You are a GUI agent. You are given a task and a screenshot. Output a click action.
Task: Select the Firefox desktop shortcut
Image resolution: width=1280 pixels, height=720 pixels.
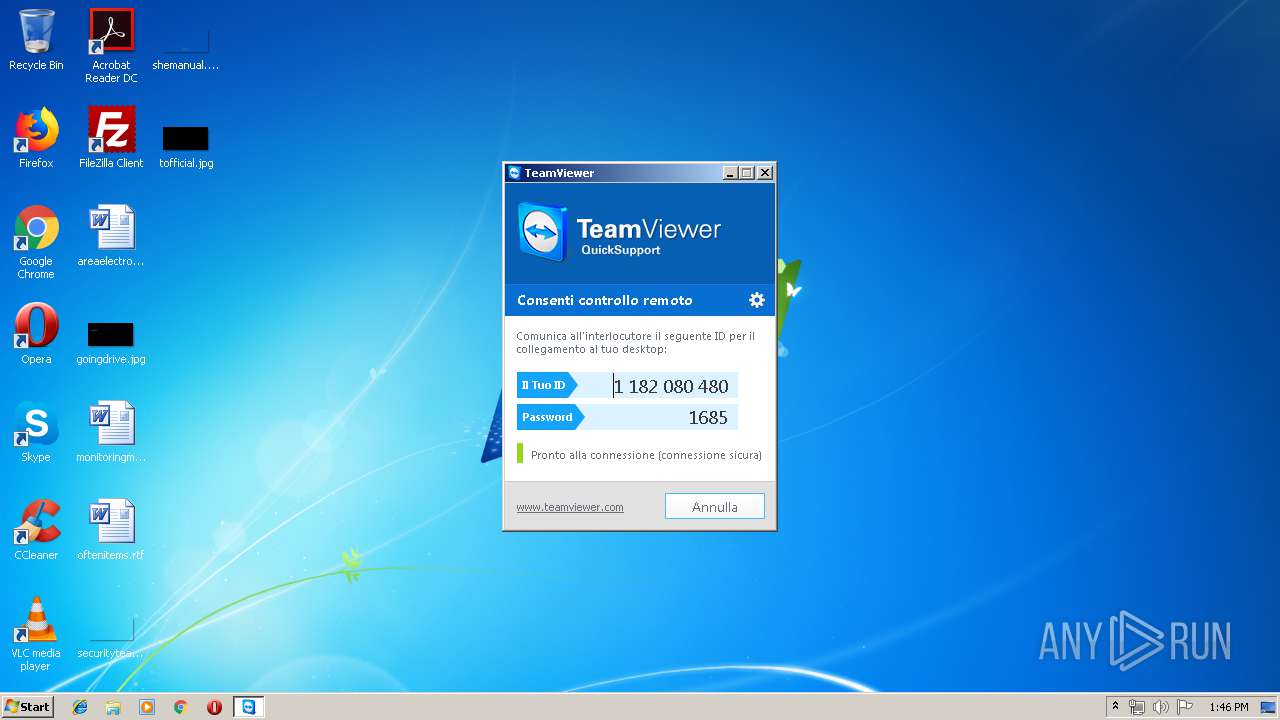(x=36, y=138)
